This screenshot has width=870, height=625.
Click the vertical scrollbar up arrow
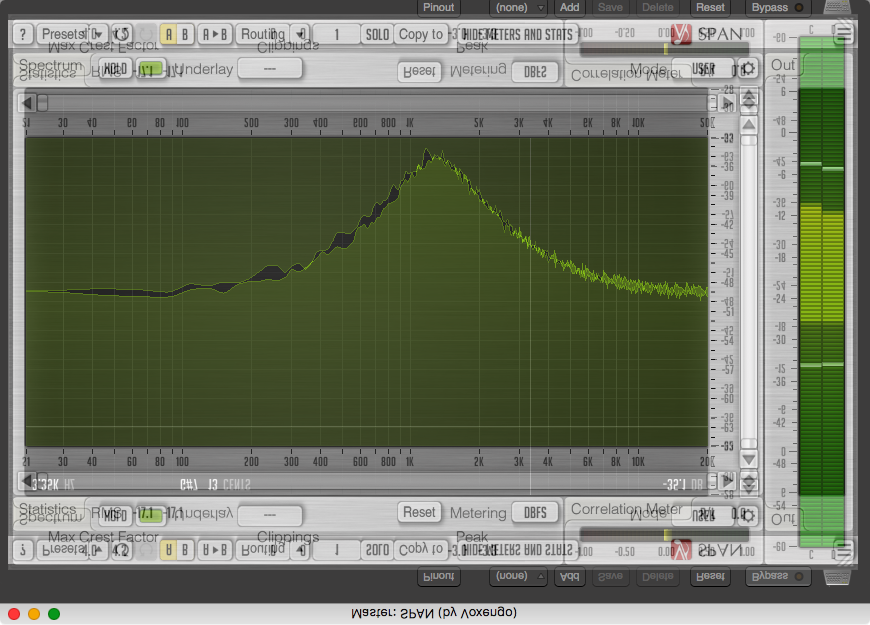(x=748, y=126)
